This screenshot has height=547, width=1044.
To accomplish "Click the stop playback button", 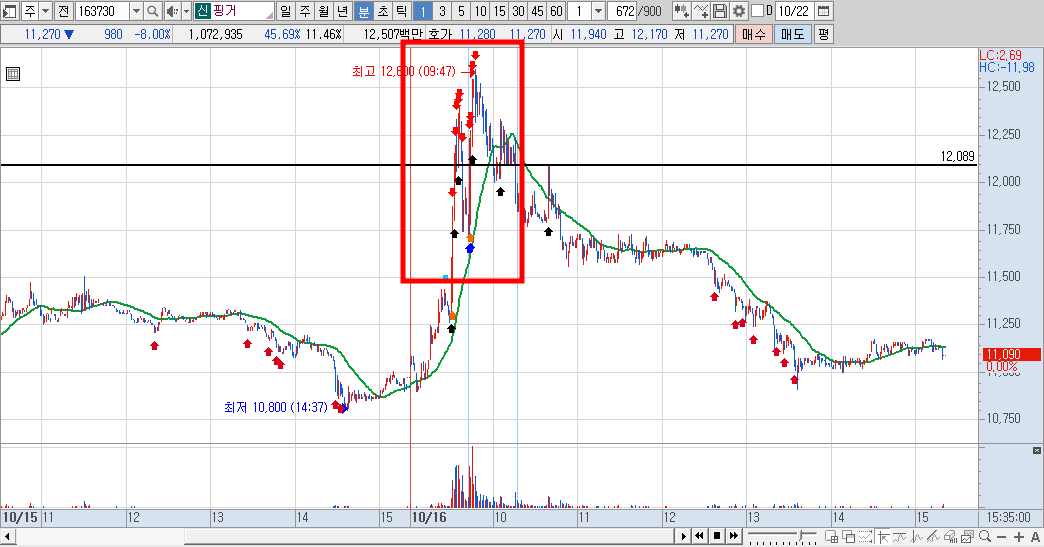I will (717, 536).
